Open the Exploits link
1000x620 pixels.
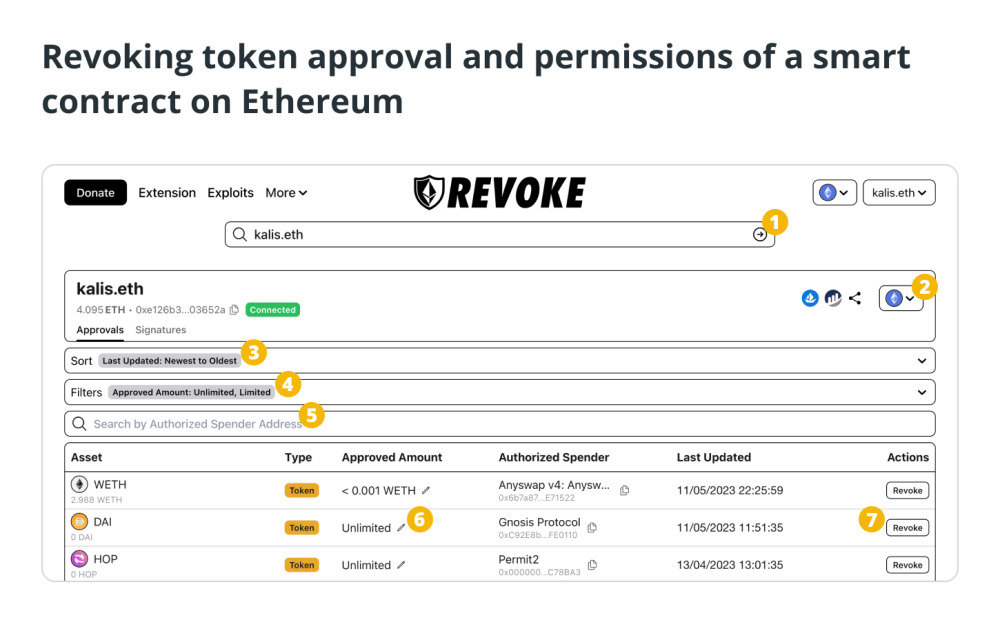pos(230,193)
